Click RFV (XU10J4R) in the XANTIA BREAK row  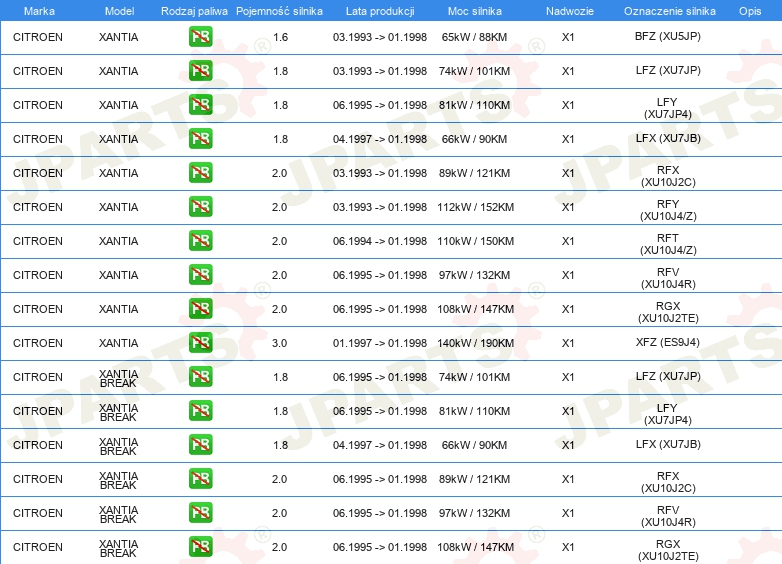click(x=668, y=516)
